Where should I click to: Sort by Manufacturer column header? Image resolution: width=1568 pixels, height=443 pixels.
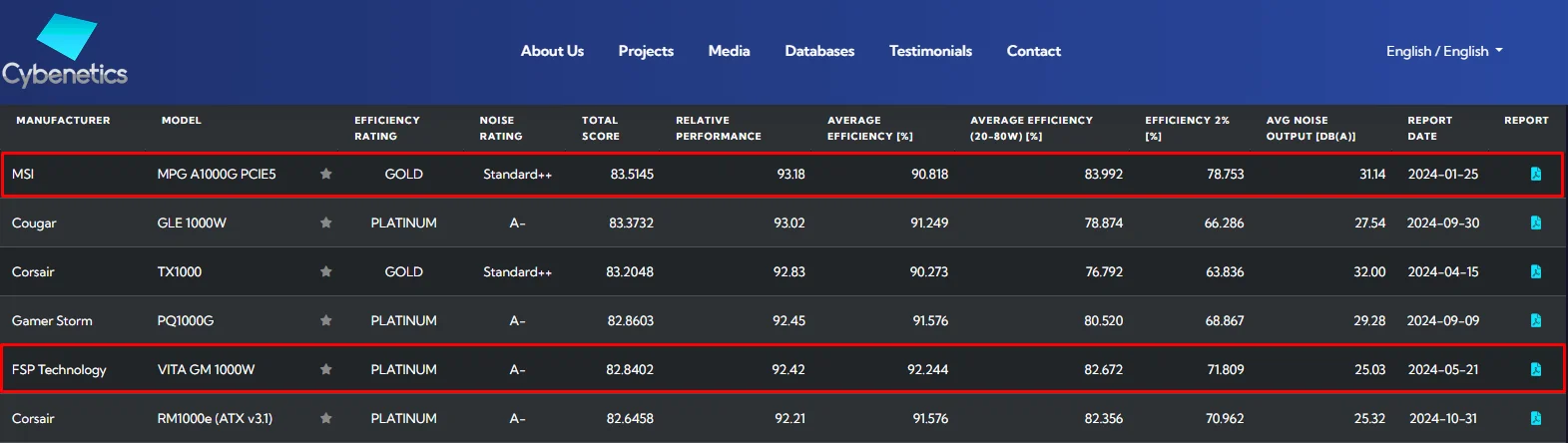pyautogui.click(x=63, y=120)
